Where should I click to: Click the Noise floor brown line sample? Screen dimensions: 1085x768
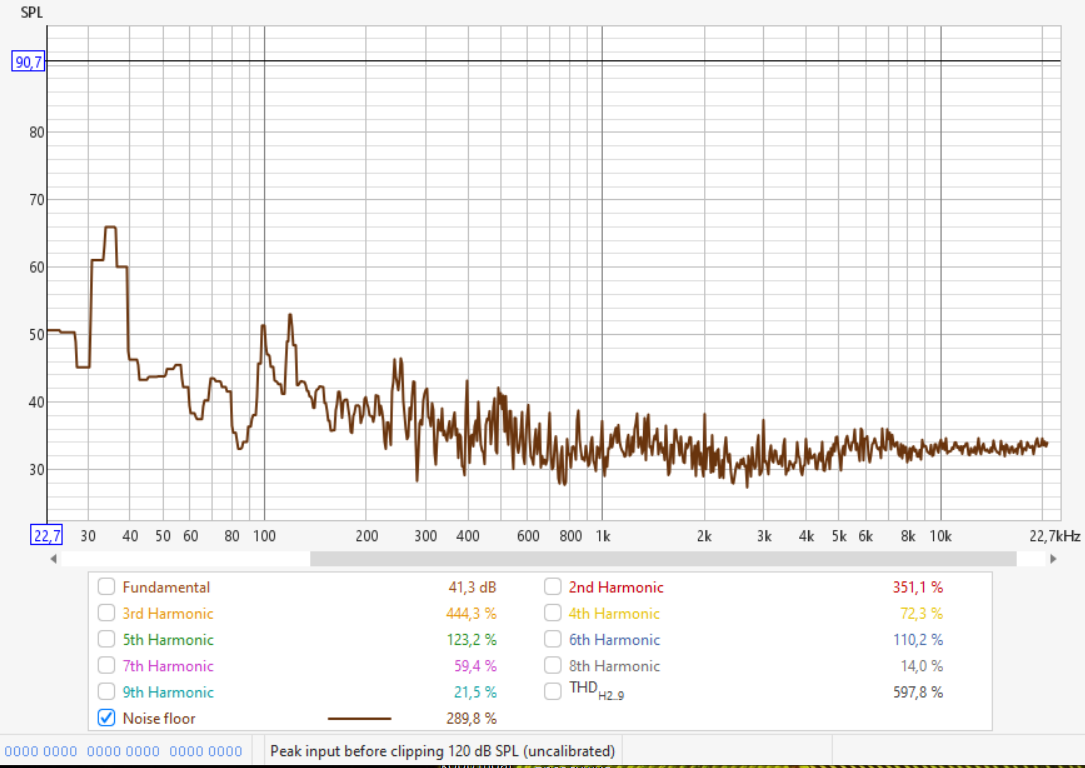[x=359, y=718]
